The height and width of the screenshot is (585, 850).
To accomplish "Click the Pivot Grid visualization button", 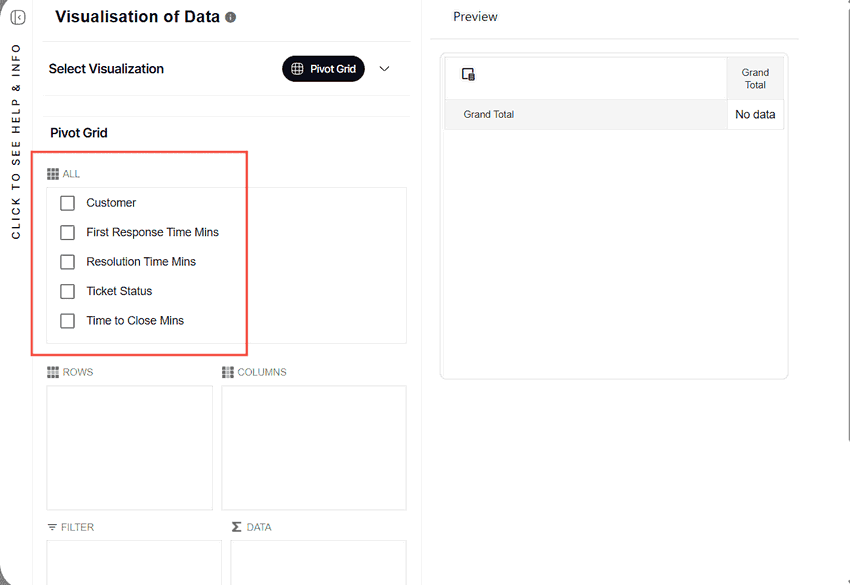I will [323, 69].
